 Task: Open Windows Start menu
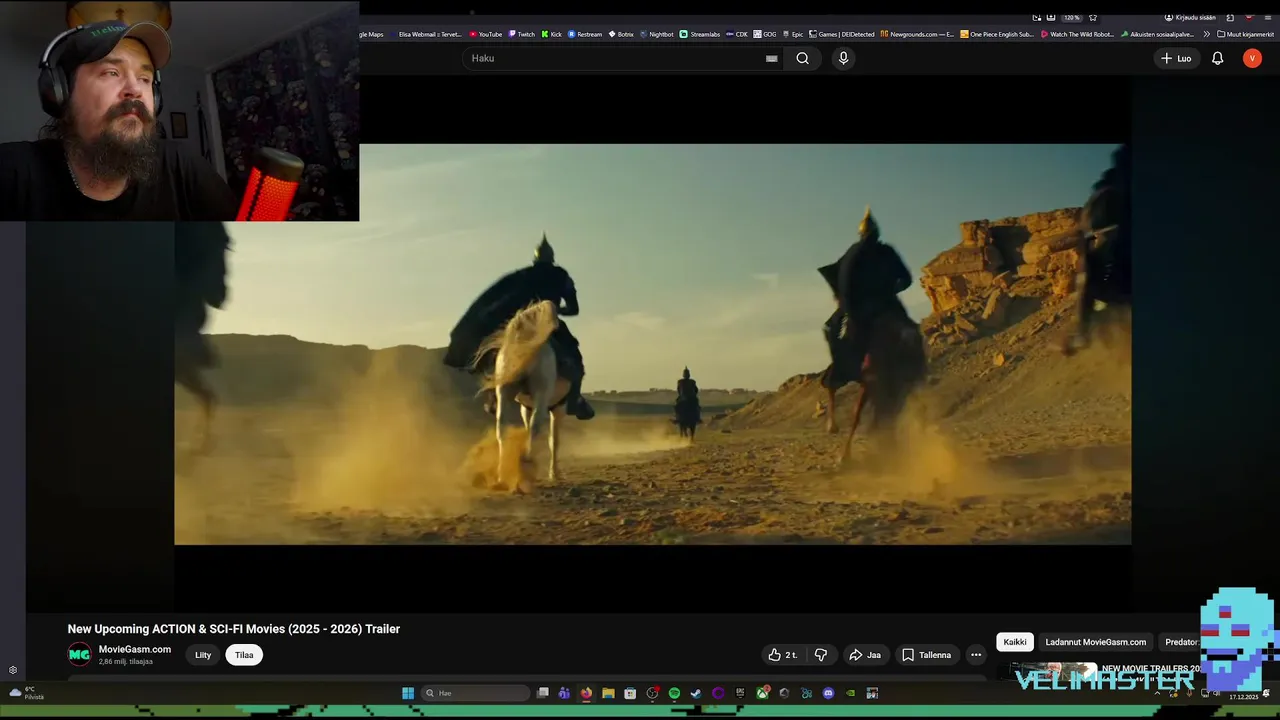pyautogui.click(x=408, y=693)
